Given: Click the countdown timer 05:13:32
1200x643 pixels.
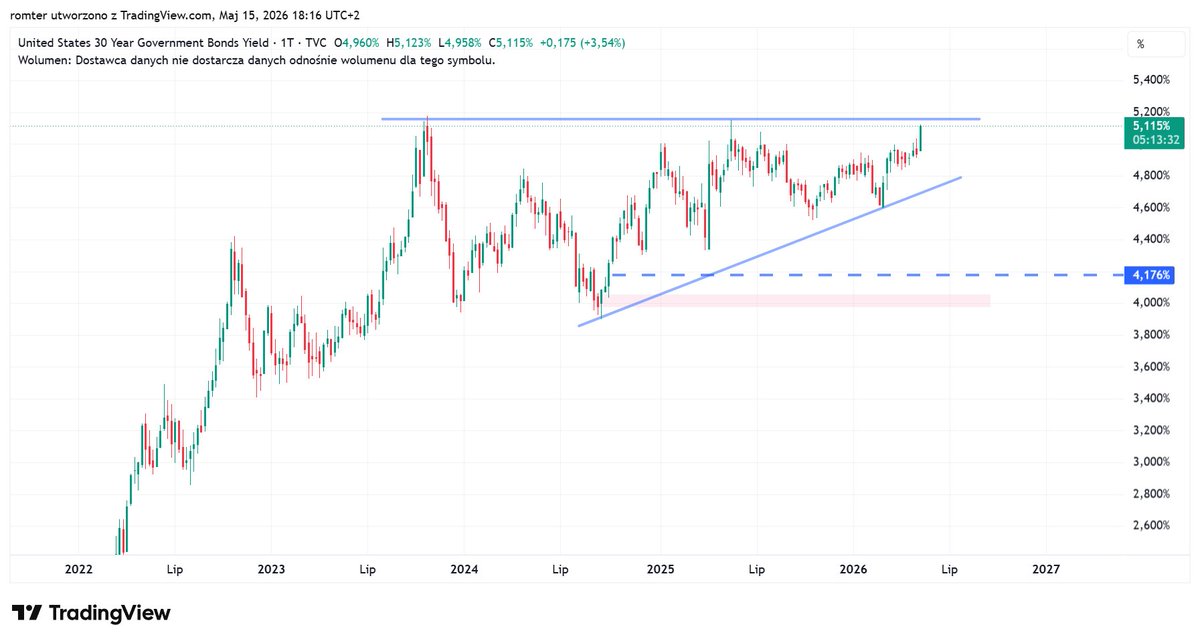Looking at the screenshot, I should tap(1157, 141).
